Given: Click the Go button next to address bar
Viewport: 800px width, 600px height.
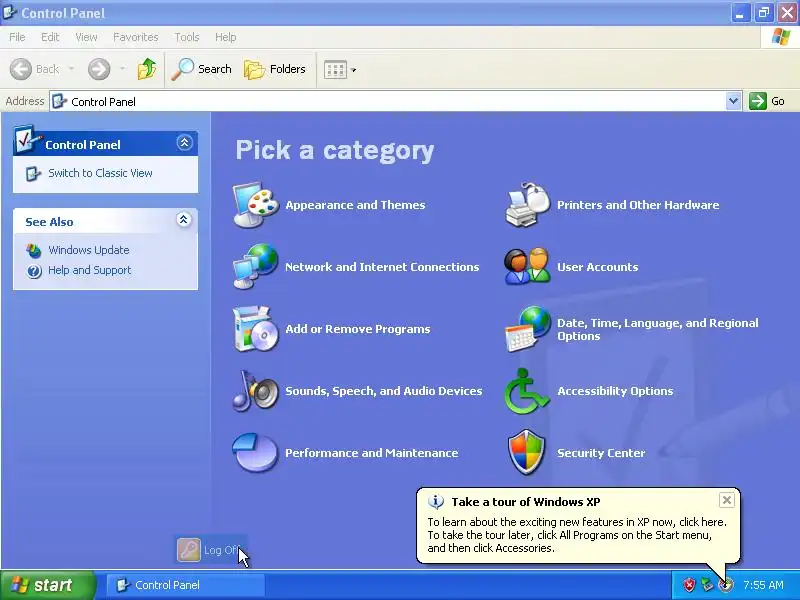Looking at the screenshot, I should click(767, 101).
